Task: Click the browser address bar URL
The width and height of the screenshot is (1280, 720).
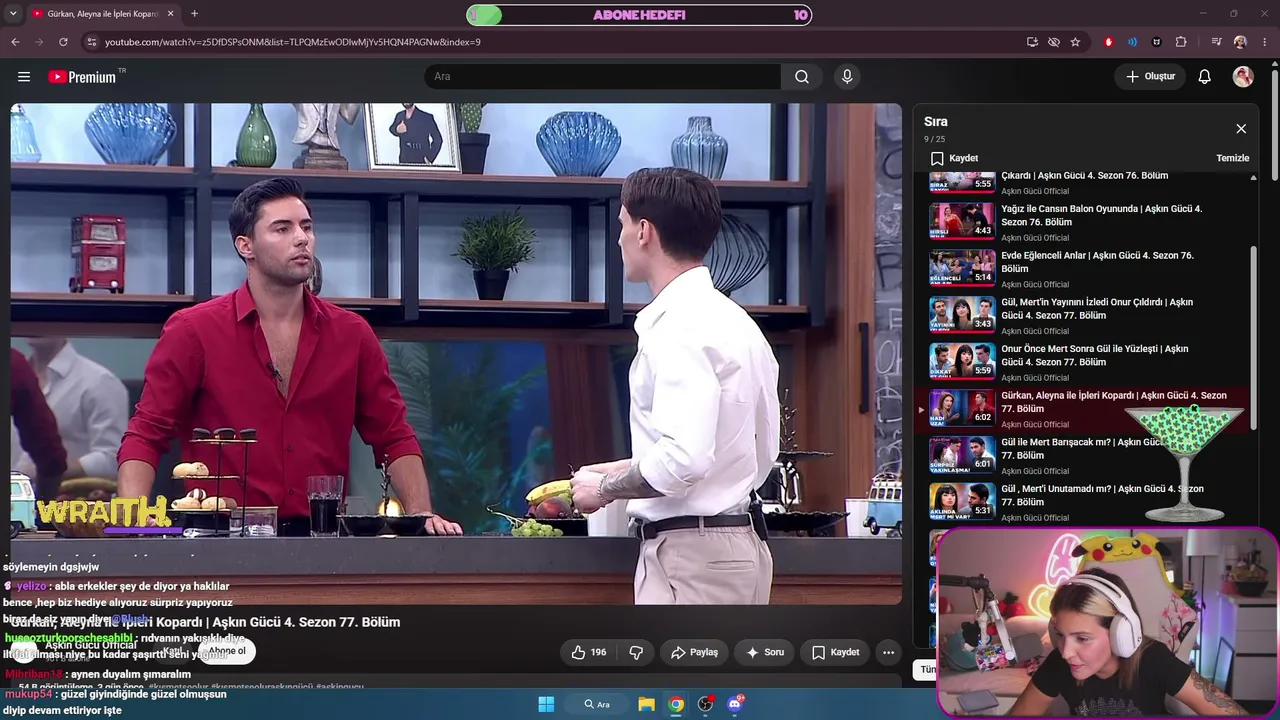Action: point(293,42)
